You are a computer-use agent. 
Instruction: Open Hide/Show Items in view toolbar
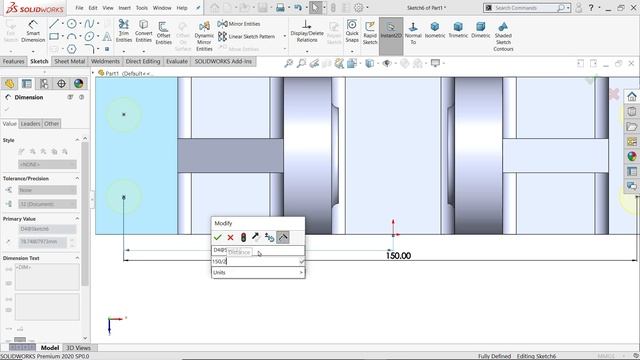tap(387, 64)
